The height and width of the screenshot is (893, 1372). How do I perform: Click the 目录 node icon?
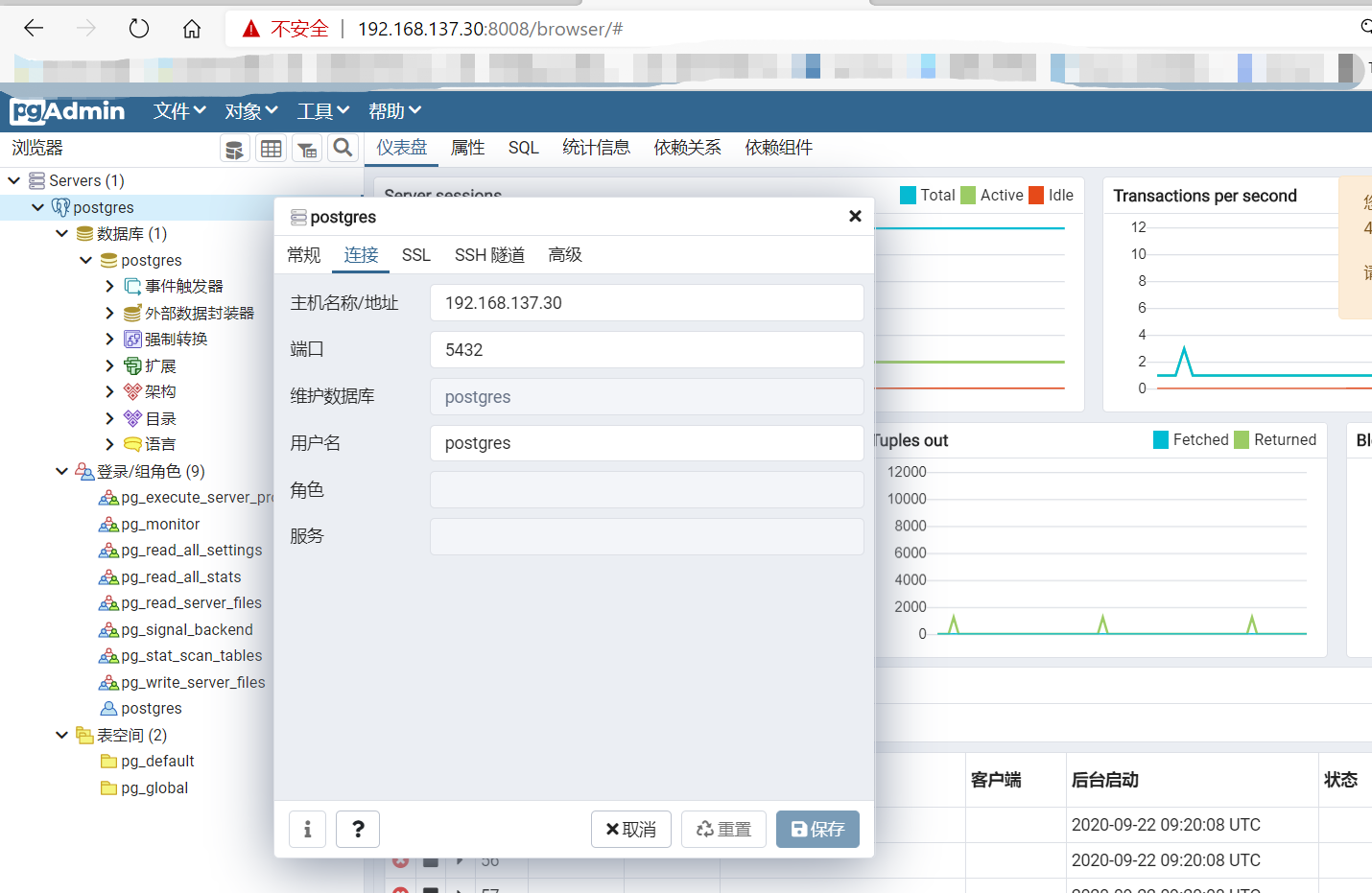(x=132, y=418)
